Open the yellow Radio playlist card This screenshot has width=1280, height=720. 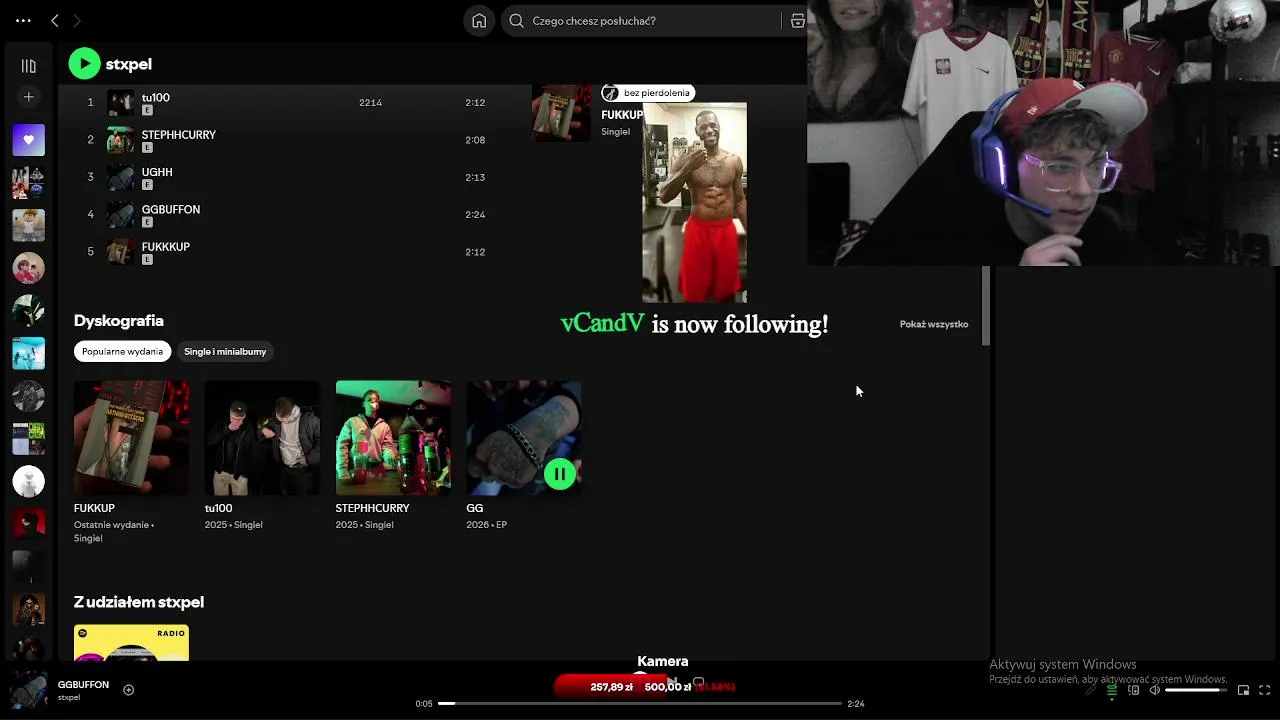click(x=131, y=643)
